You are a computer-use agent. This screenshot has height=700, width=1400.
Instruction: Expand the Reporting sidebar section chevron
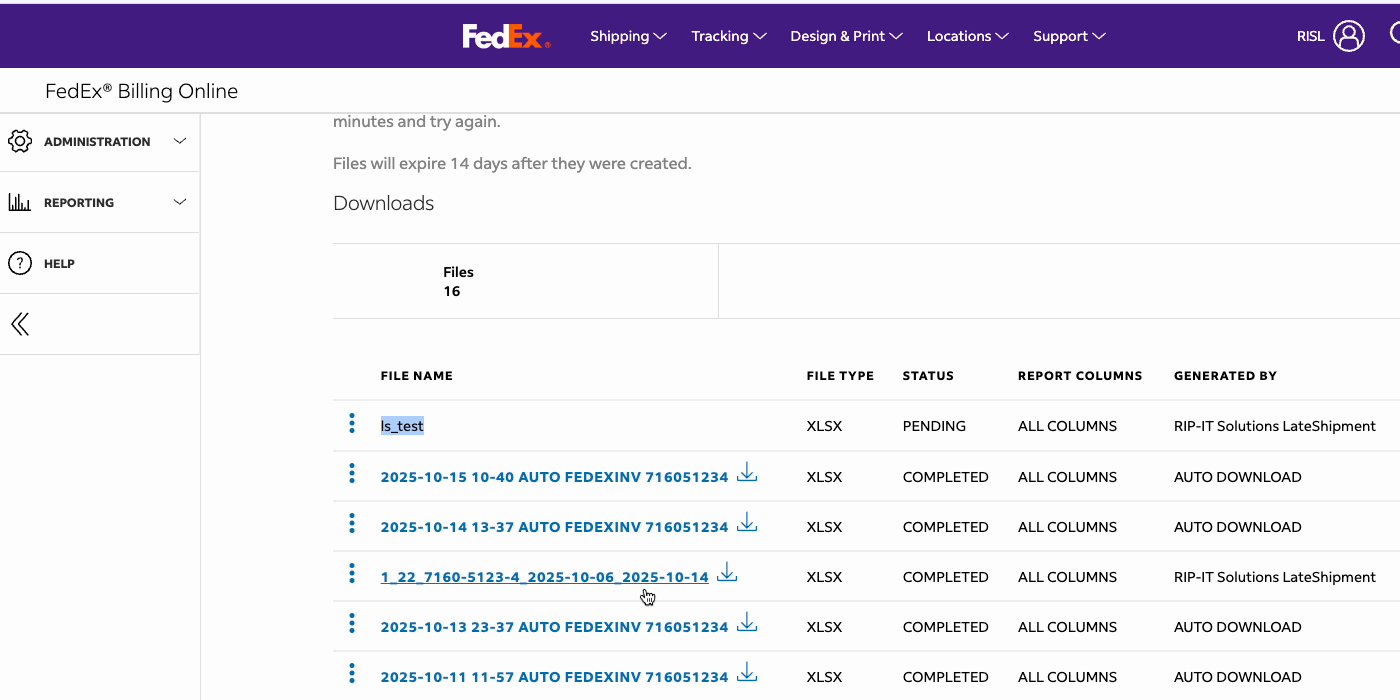(180, 202)
